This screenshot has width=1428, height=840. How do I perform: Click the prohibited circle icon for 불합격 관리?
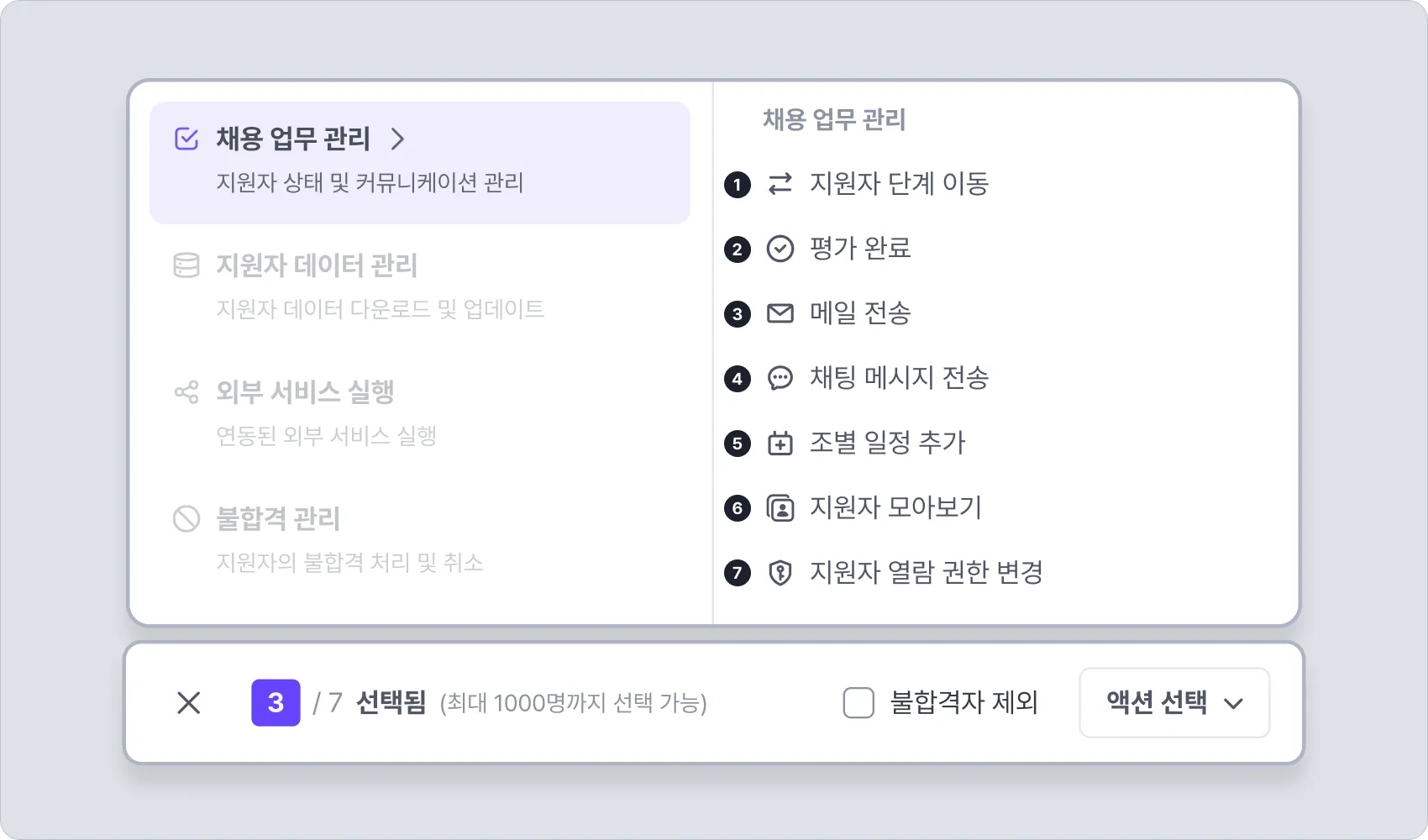186,519
